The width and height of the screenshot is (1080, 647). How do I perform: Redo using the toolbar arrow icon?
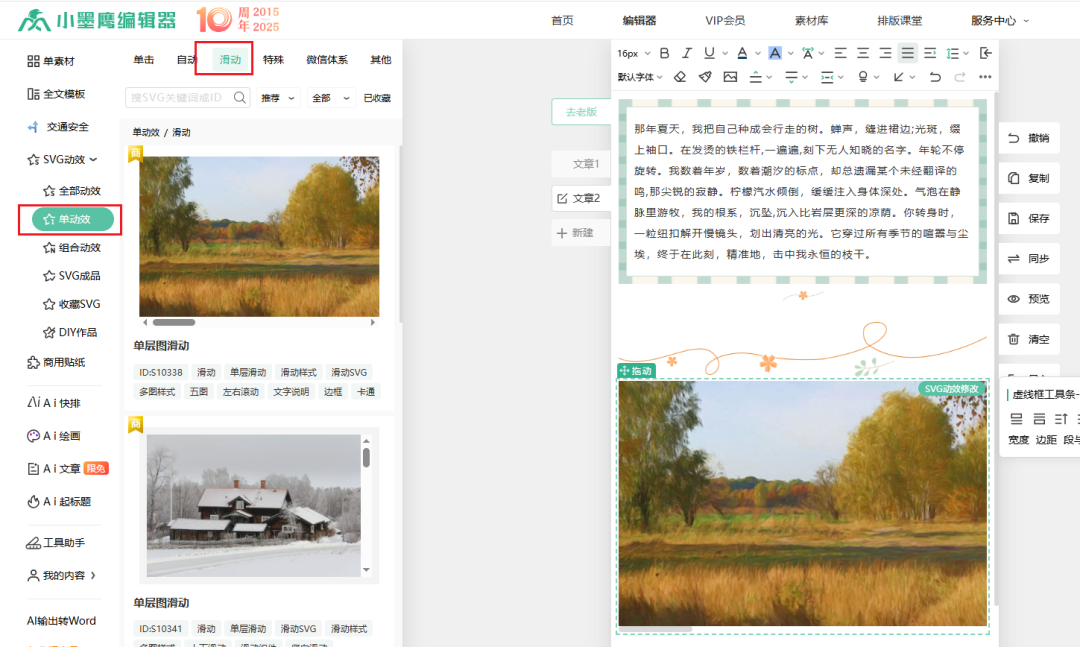[x=959, y=76]
